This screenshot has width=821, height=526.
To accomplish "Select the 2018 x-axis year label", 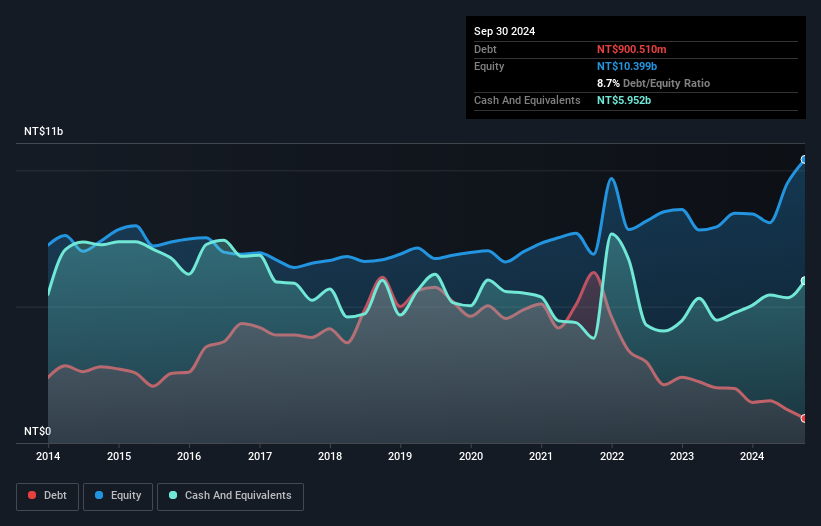I will (330, 457).
